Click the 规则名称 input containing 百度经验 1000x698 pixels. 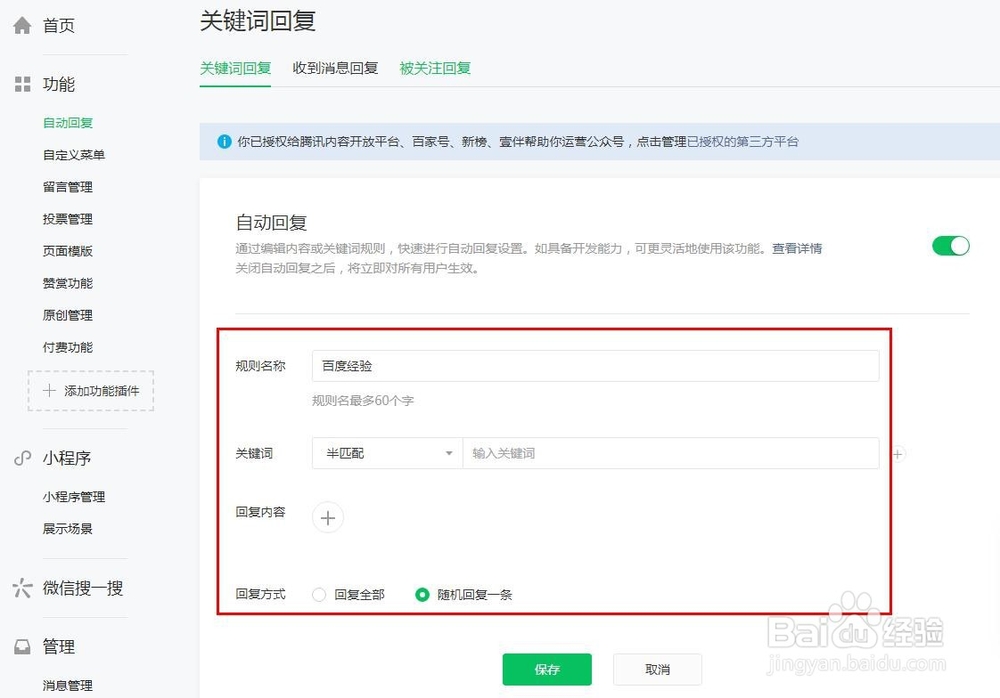595,365
